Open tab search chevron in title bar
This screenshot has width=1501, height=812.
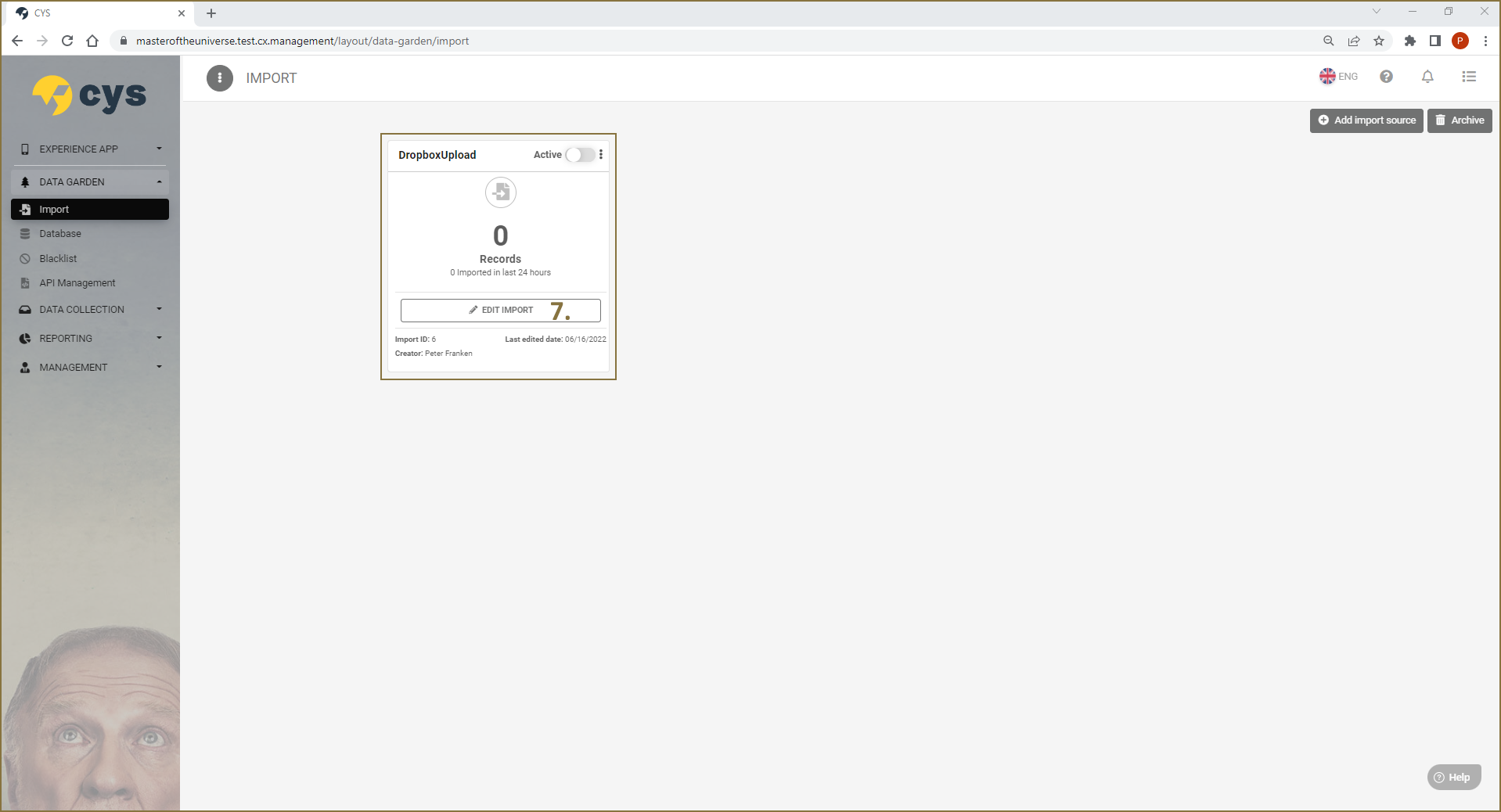point(1377,11)
